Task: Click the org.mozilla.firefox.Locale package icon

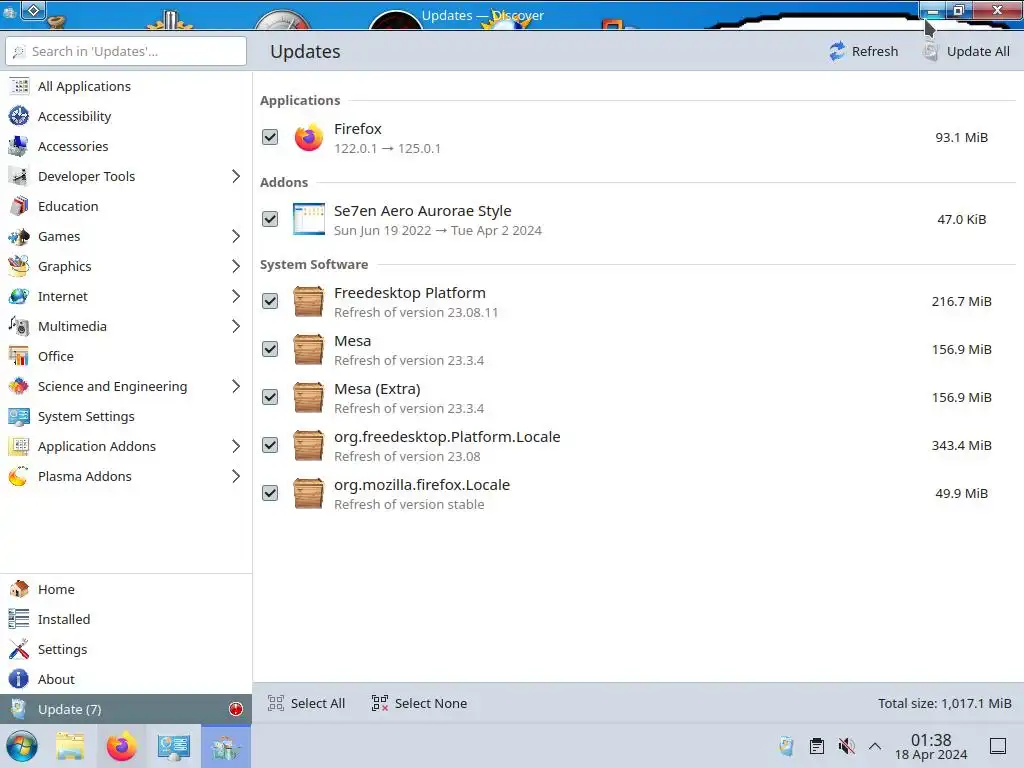Action: [308, 493]
